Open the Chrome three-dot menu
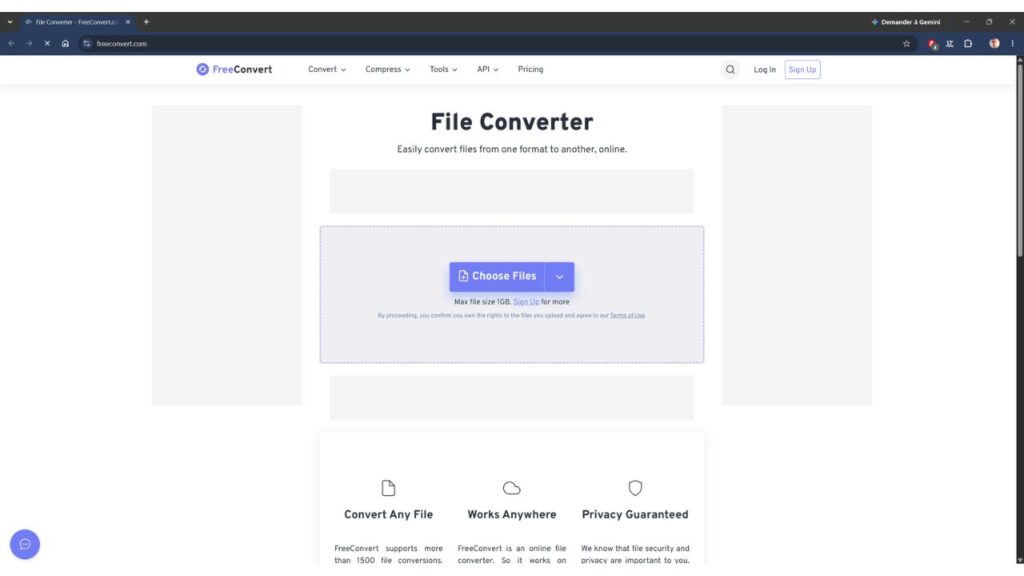This screenshot has width=1024, height=576. coord(1012,44)
